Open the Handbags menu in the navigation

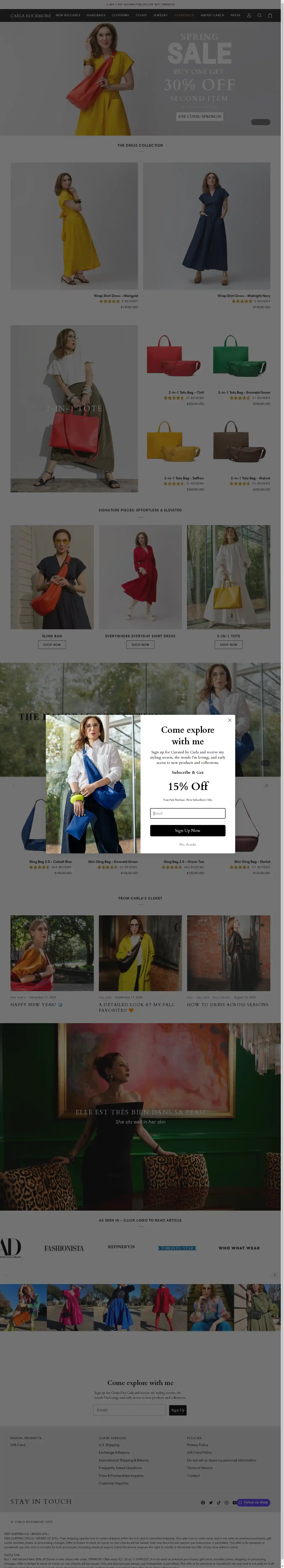(96, 15)
